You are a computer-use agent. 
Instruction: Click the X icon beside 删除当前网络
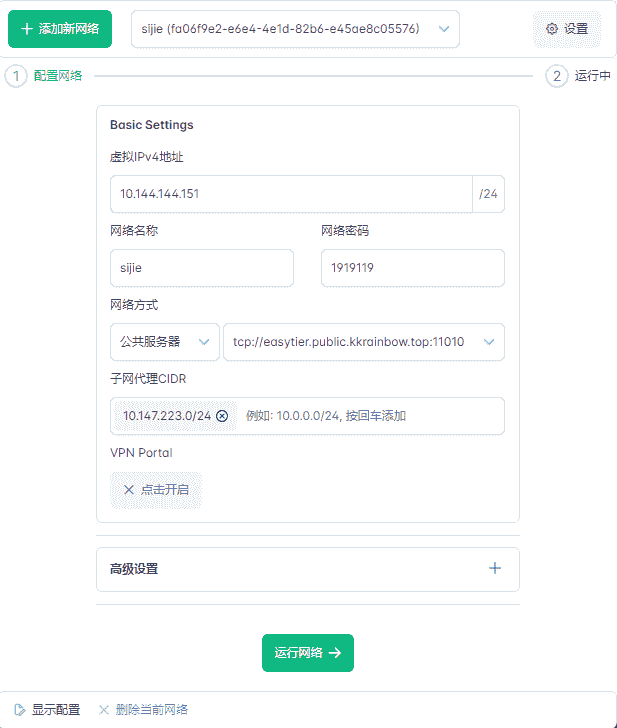tap(104, 710)
